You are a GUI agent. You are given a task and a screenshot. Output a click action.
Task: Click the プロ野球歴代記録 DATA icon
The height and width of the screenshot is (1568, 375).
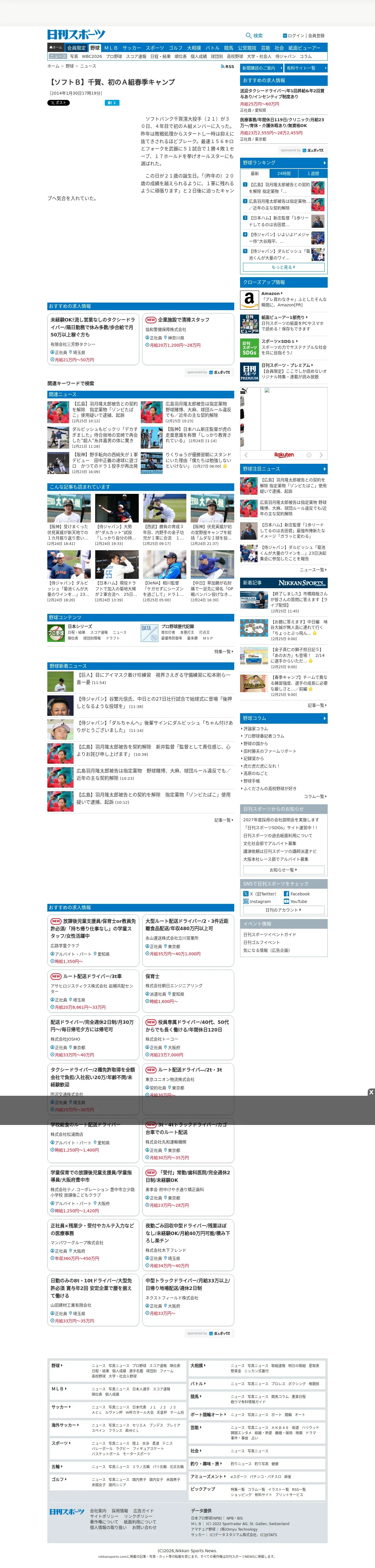coord(149,633)
